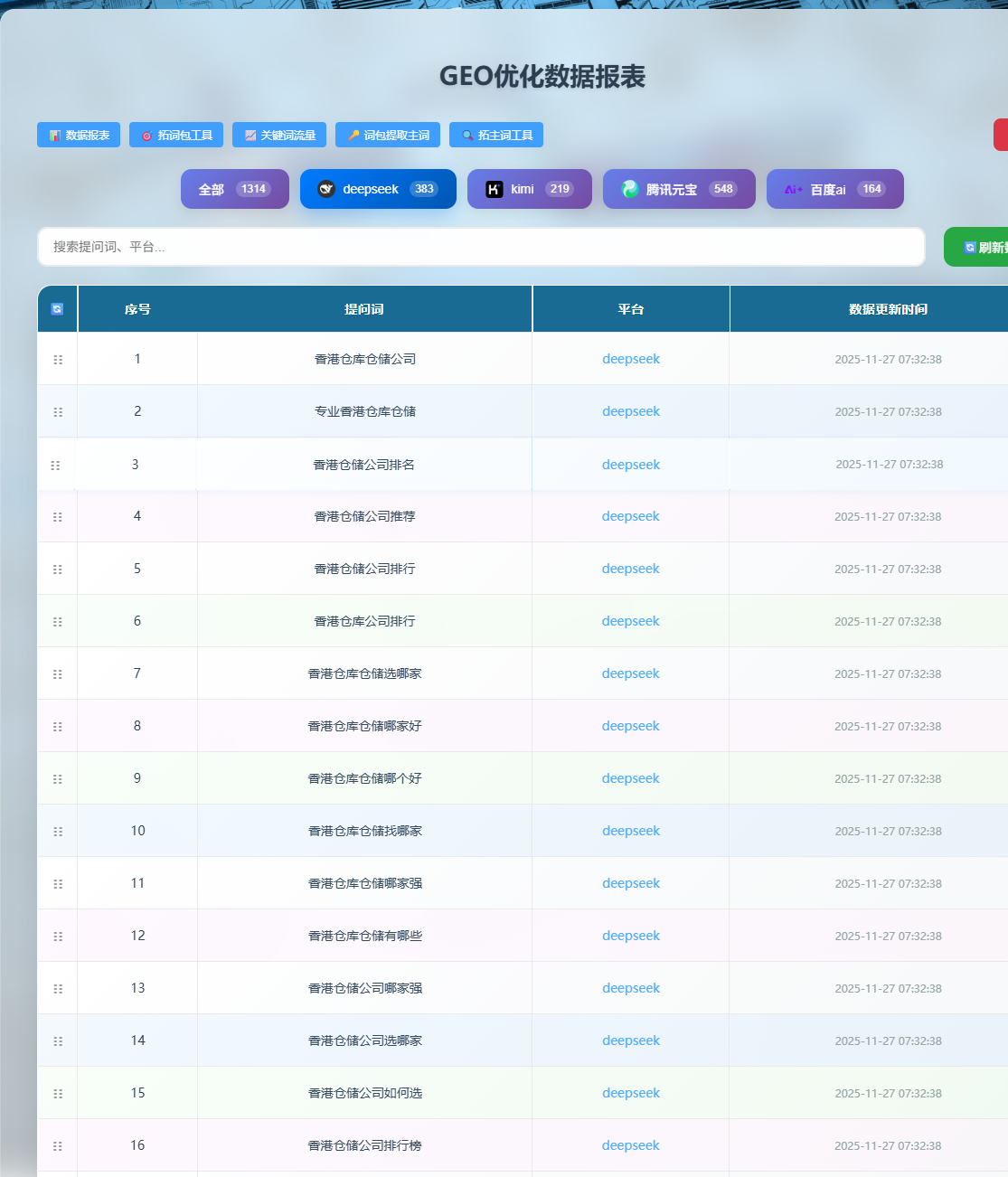Click the kimi logo icon
Image resolution: width=1008 pixels, height=1177 pixels.
[494, 189]
